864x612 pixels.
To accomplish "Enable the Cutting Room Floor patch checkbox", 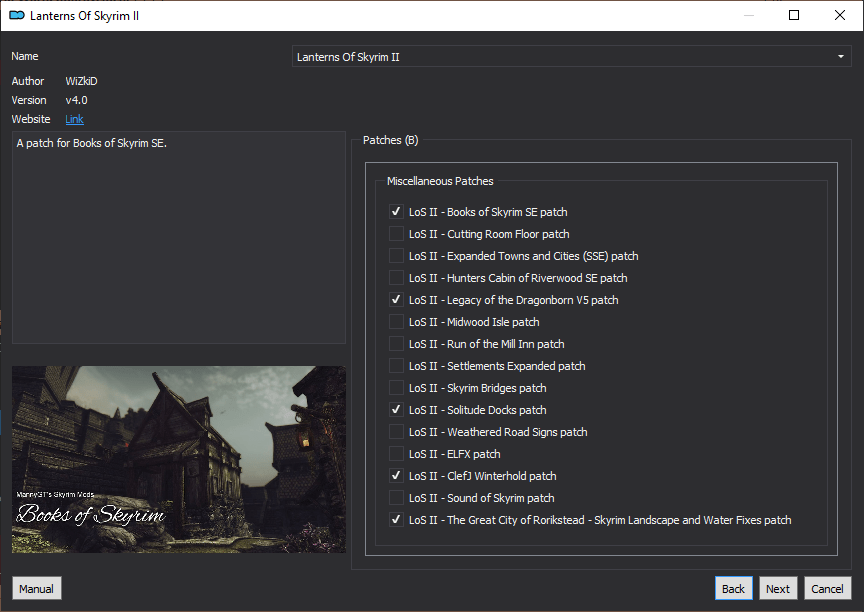I will pos(396,234).
